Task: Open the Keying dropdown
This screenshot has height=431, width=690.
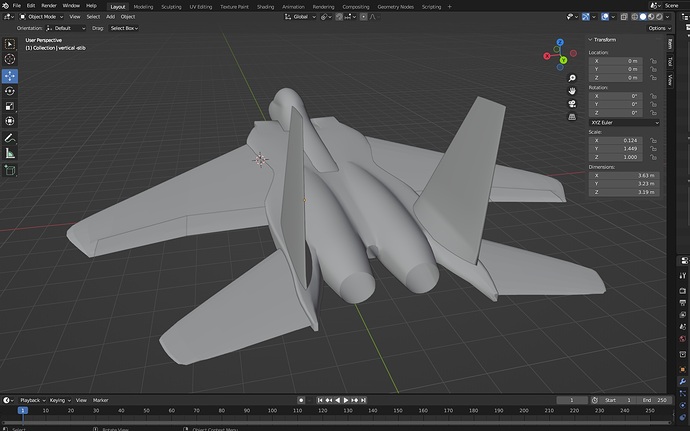Action: (60, 400)
